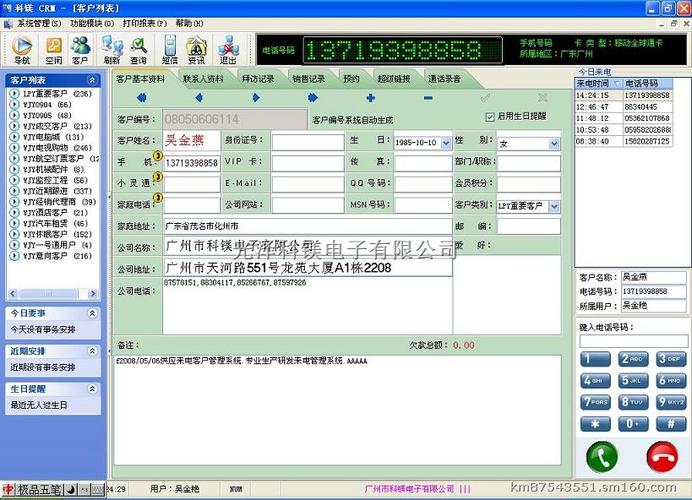Click the greyed checkmark save icon
Viewport: 692px width, 500px height.
click(x=485, y=98)
